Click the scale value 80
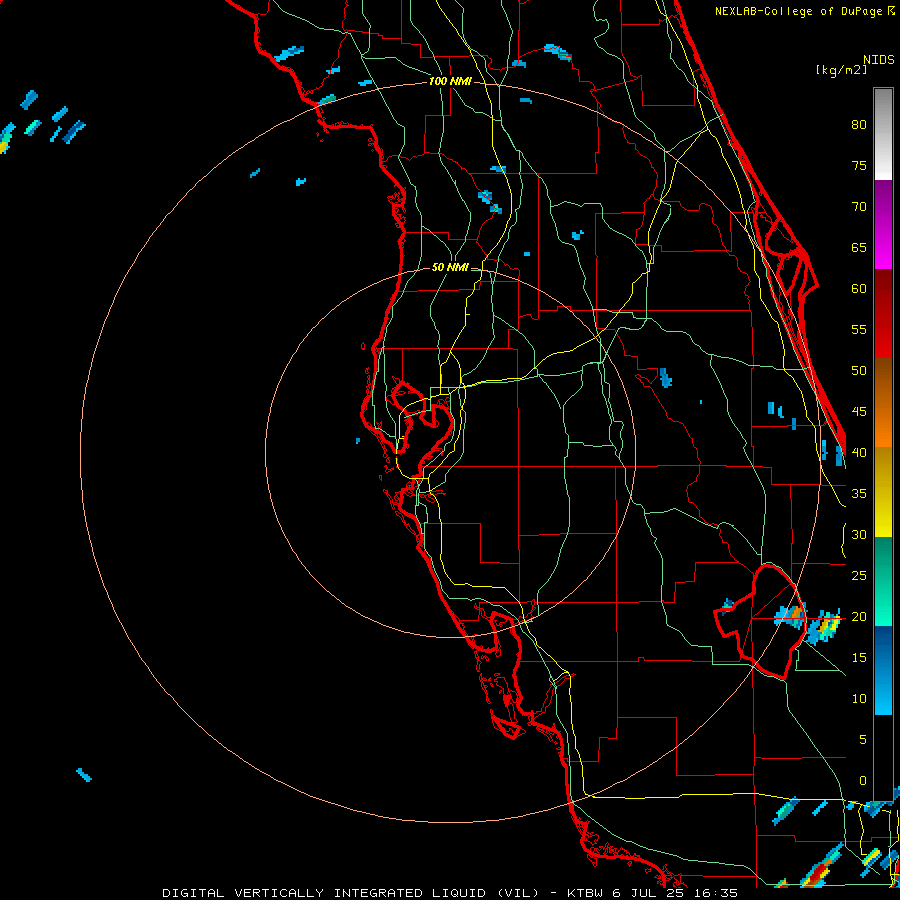 859,125
